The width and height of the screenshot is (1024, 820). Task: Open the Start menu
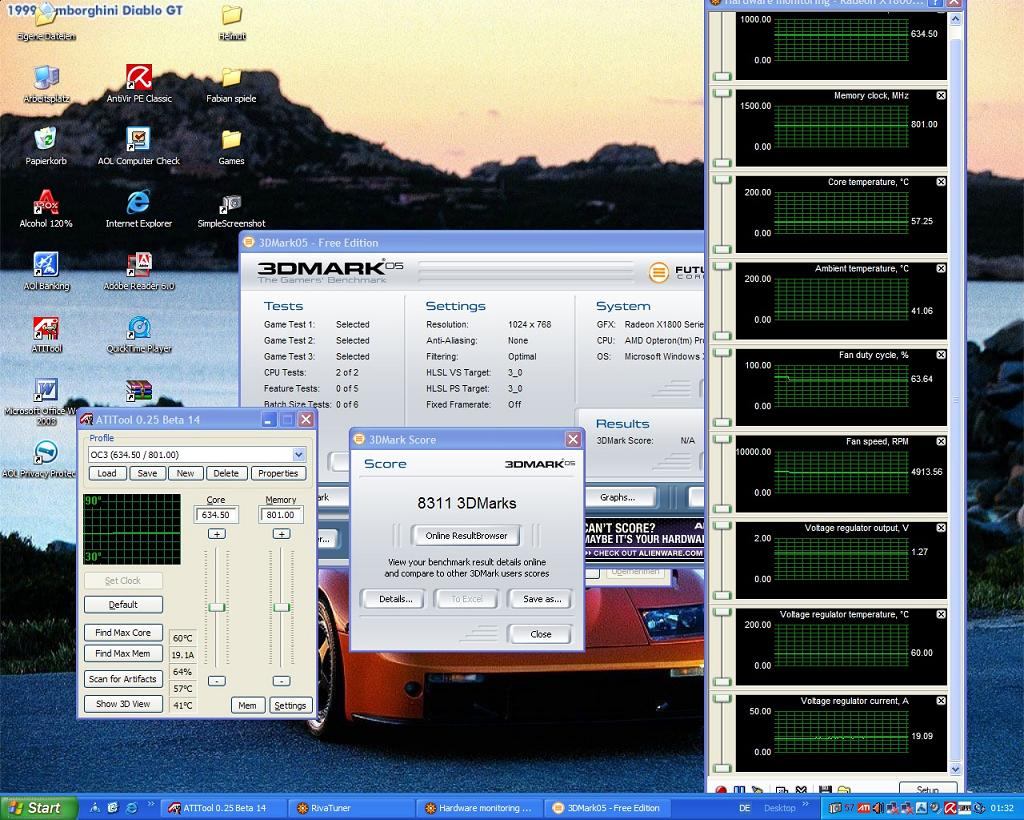click(39, 808)
